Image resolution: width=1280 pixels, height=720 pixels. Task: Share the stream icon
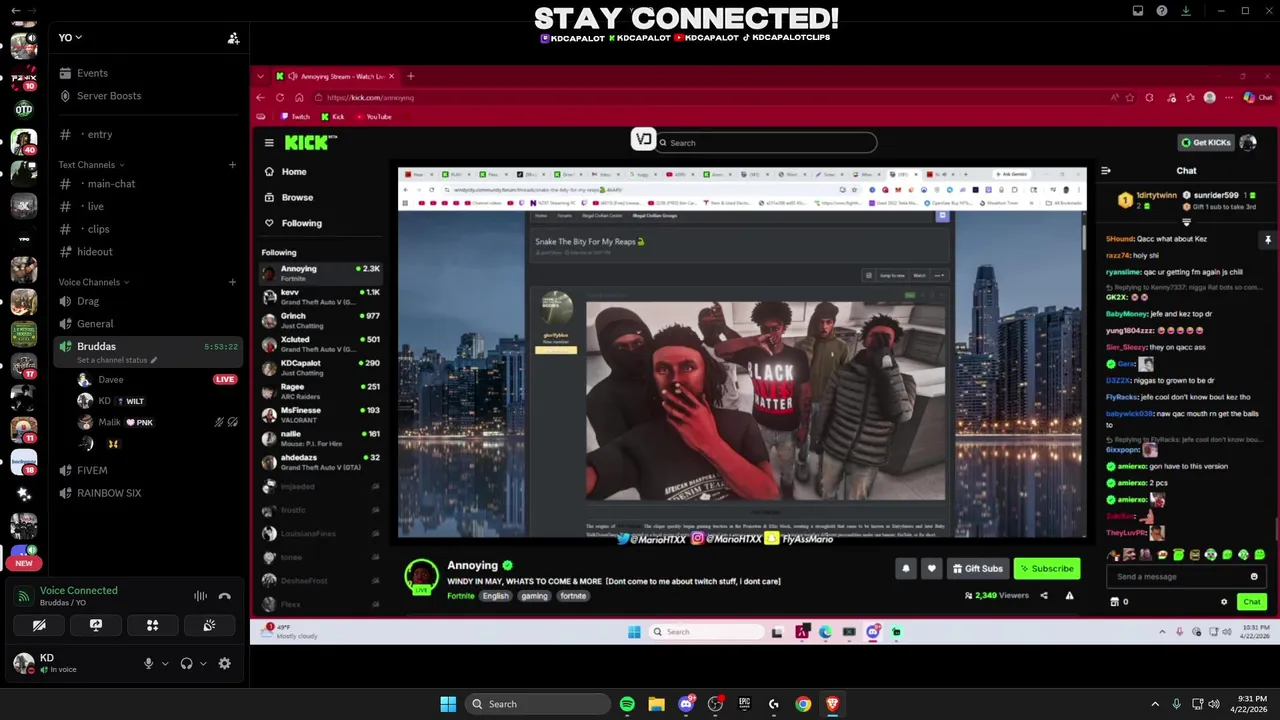[1044, 596]
